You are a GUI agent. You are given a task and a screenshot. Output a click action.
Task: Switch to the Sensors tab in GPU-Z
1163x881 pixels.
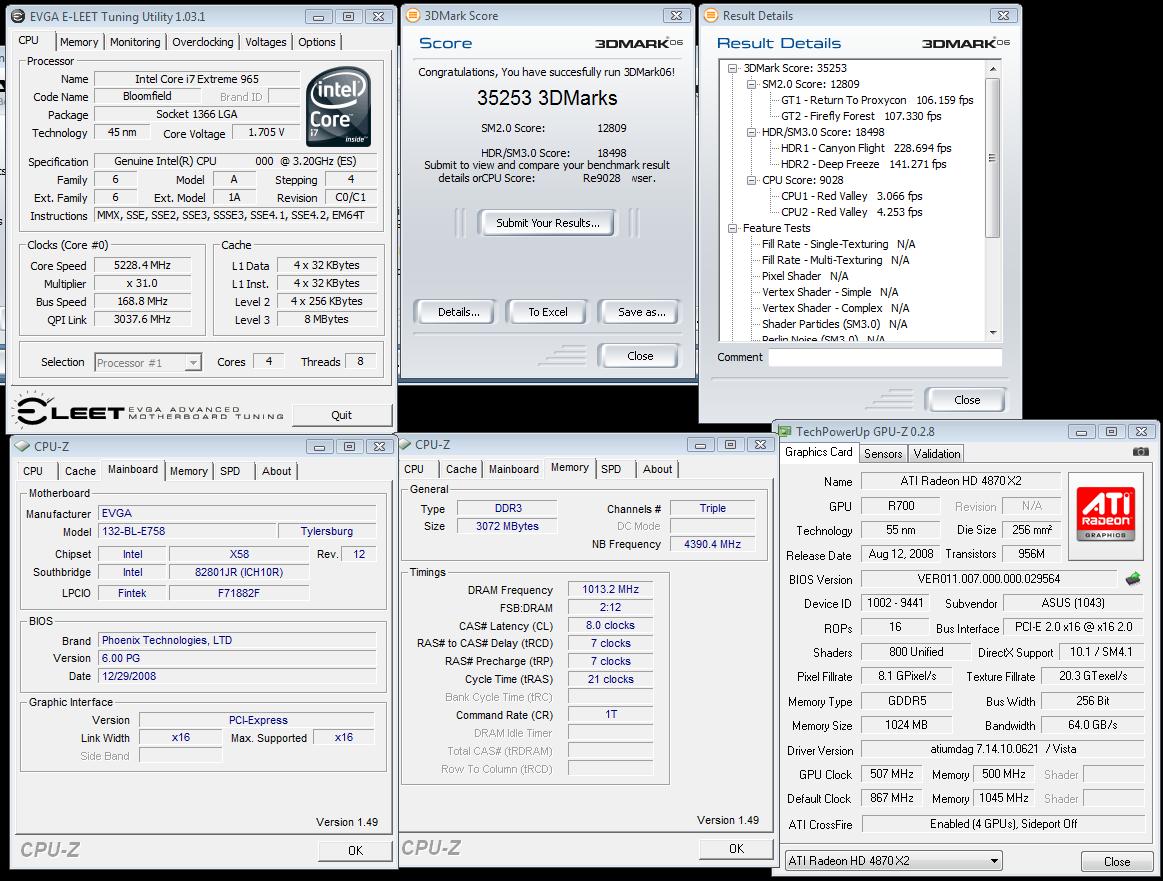pos(883,454)
